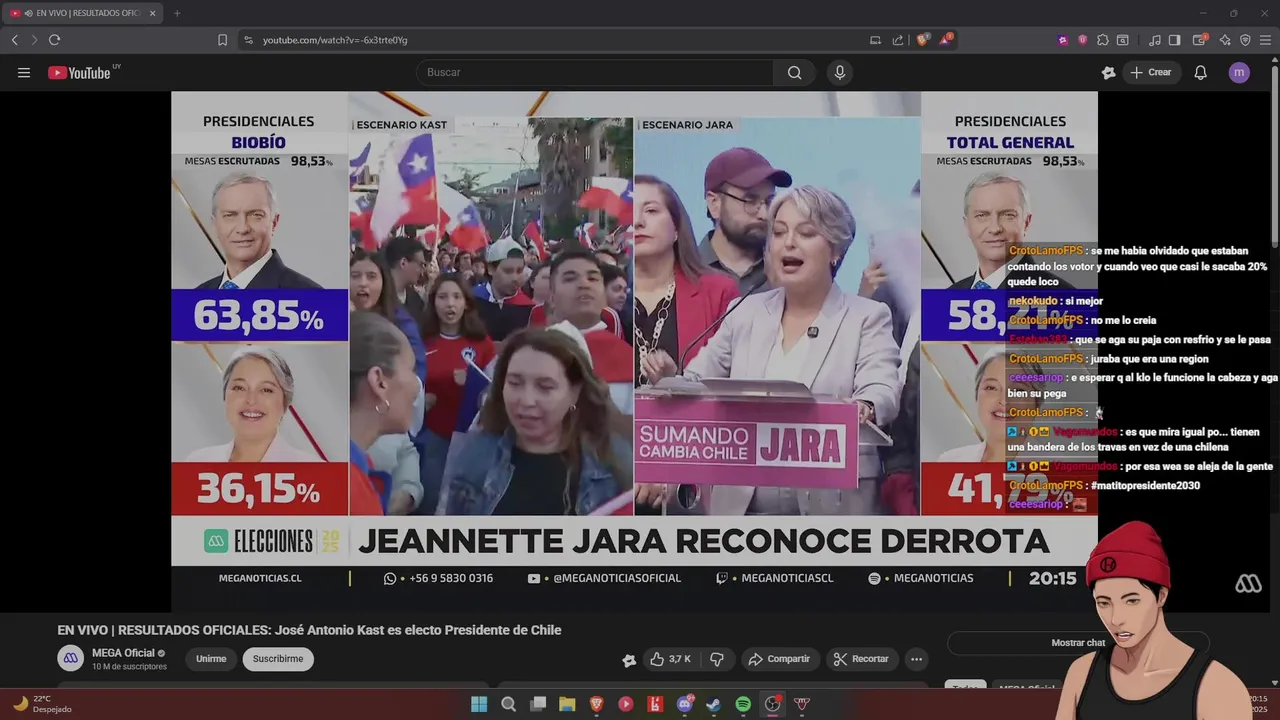Open Windows taskbar search
The width and height of the screenshot is (1280, 720).
pos(508,704)
